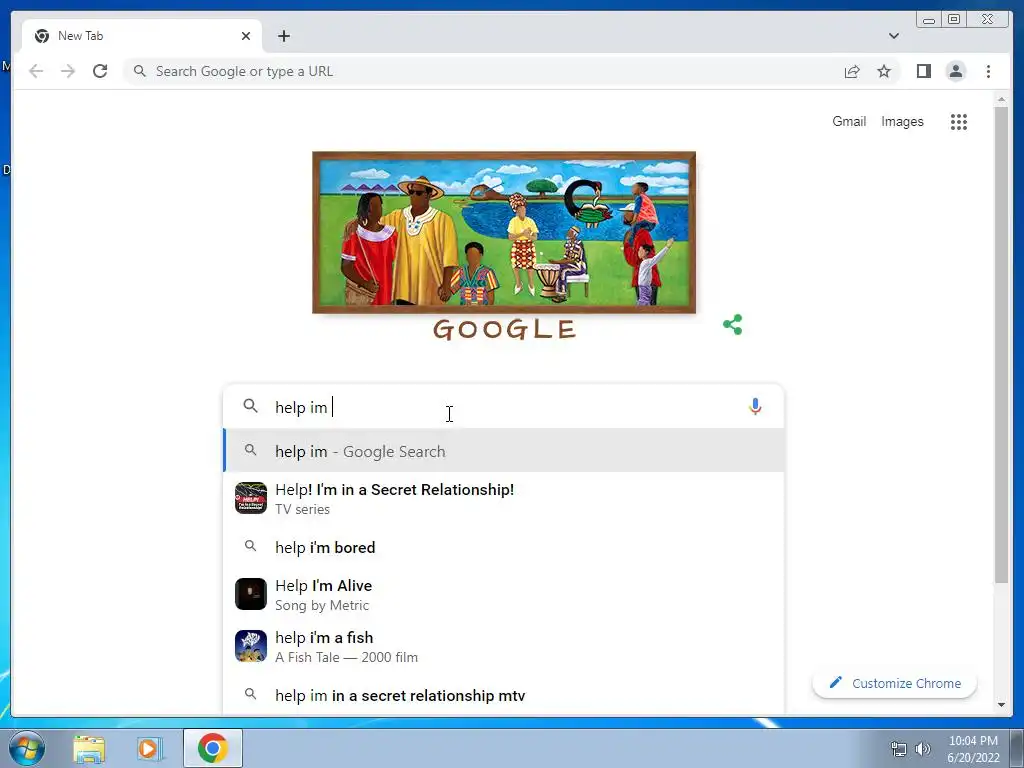Reload the page with refresh icon
The image size is (1024, 768).
[x=100, y=71]
